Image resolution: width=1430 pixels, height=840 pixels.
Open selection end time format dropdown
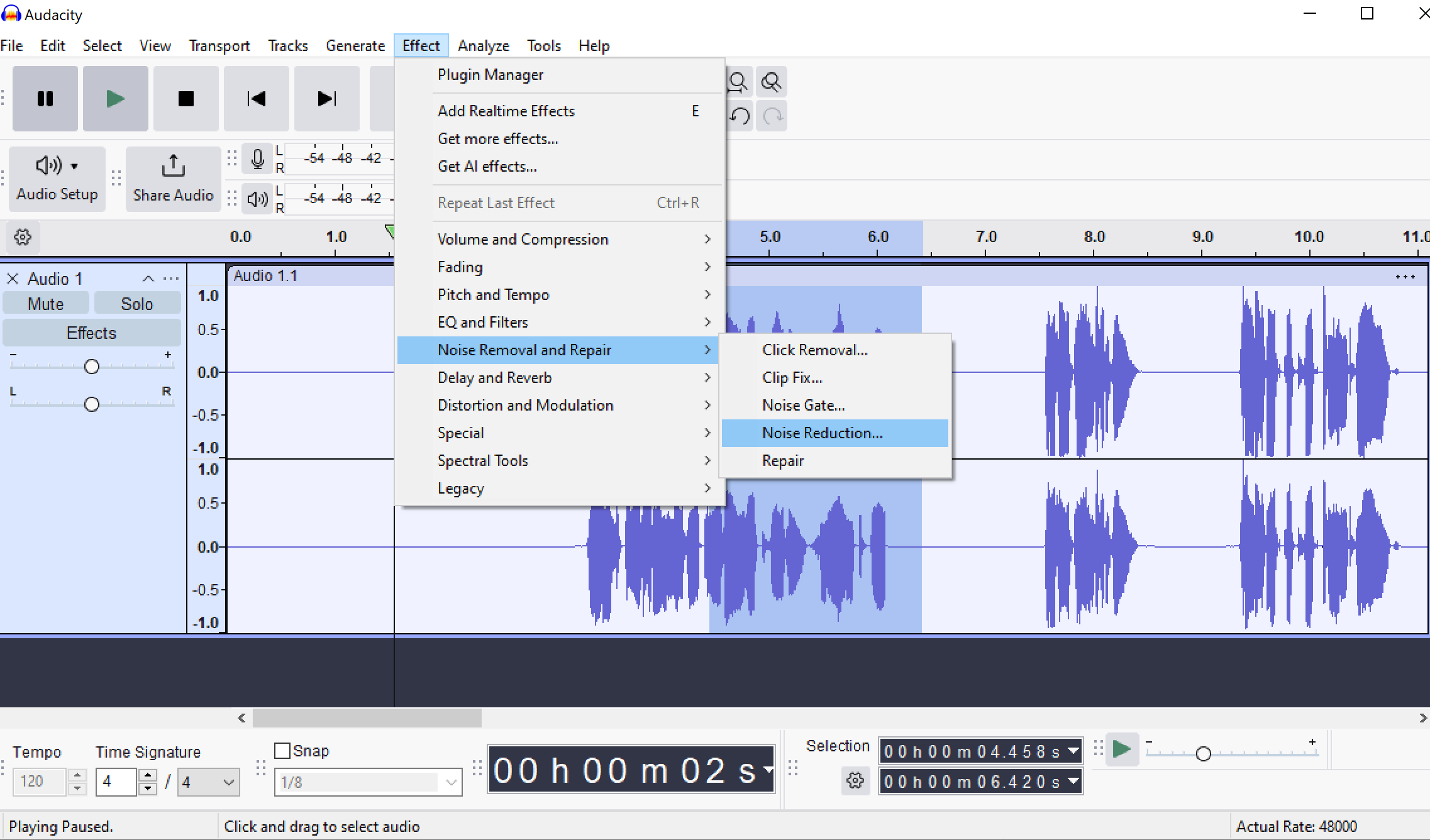pyautogui.click(x=1074, y=782)
